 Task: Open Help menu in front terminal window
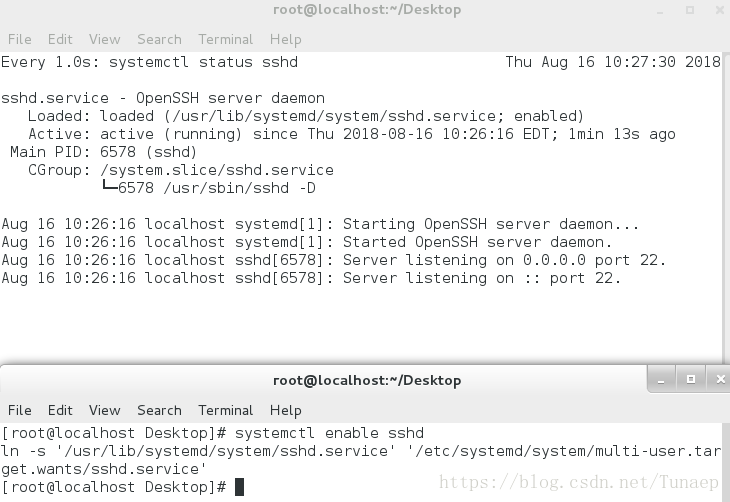point(286,410)
